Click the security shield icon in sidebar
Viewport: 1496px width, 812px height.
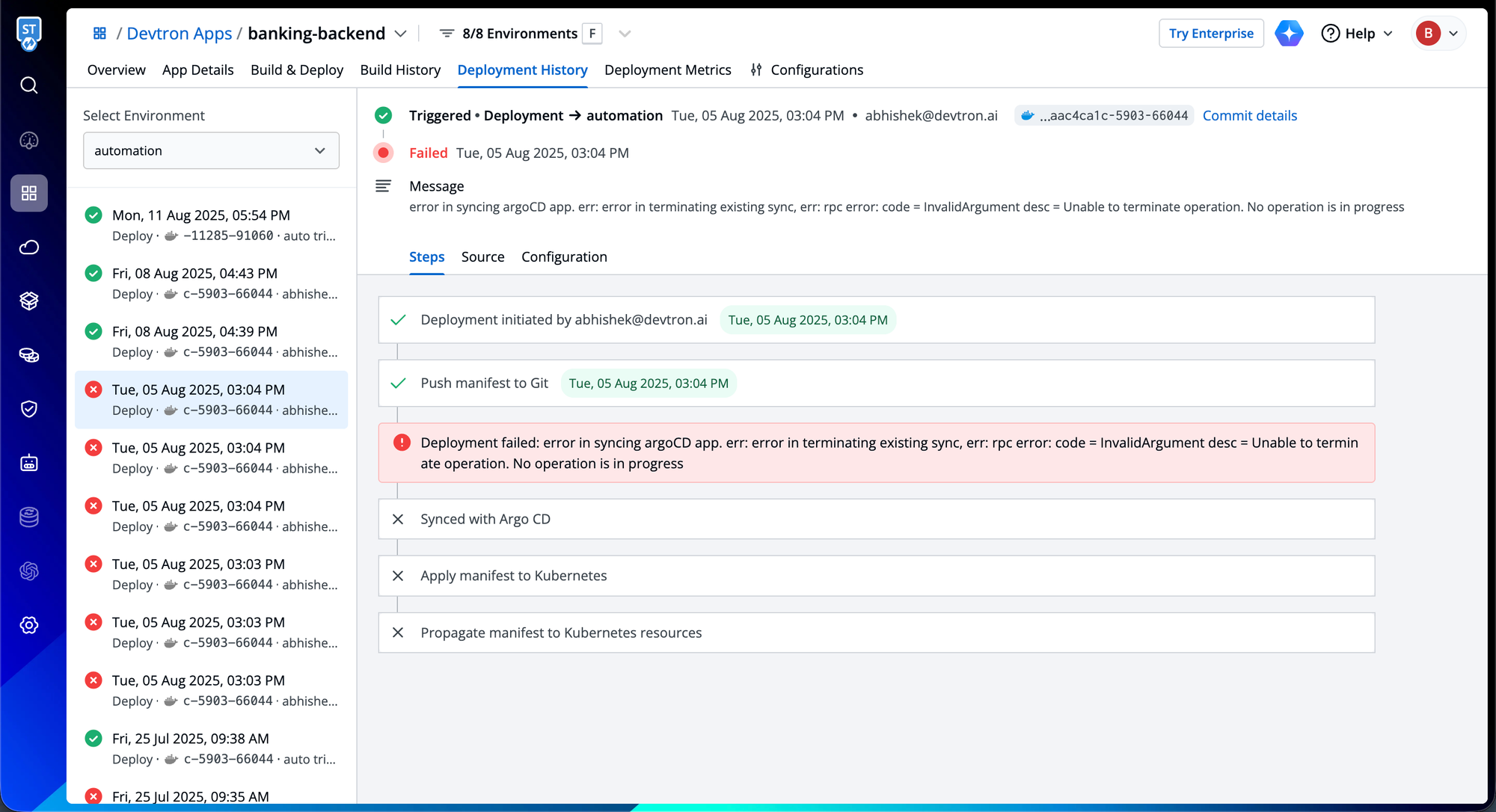[x=29, y=409]
